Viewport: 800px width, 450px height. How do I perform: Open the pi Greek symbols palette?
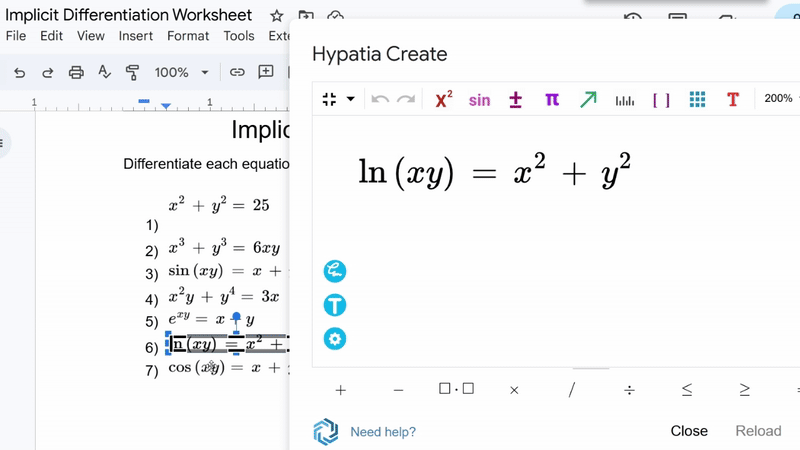click(552, 99)
